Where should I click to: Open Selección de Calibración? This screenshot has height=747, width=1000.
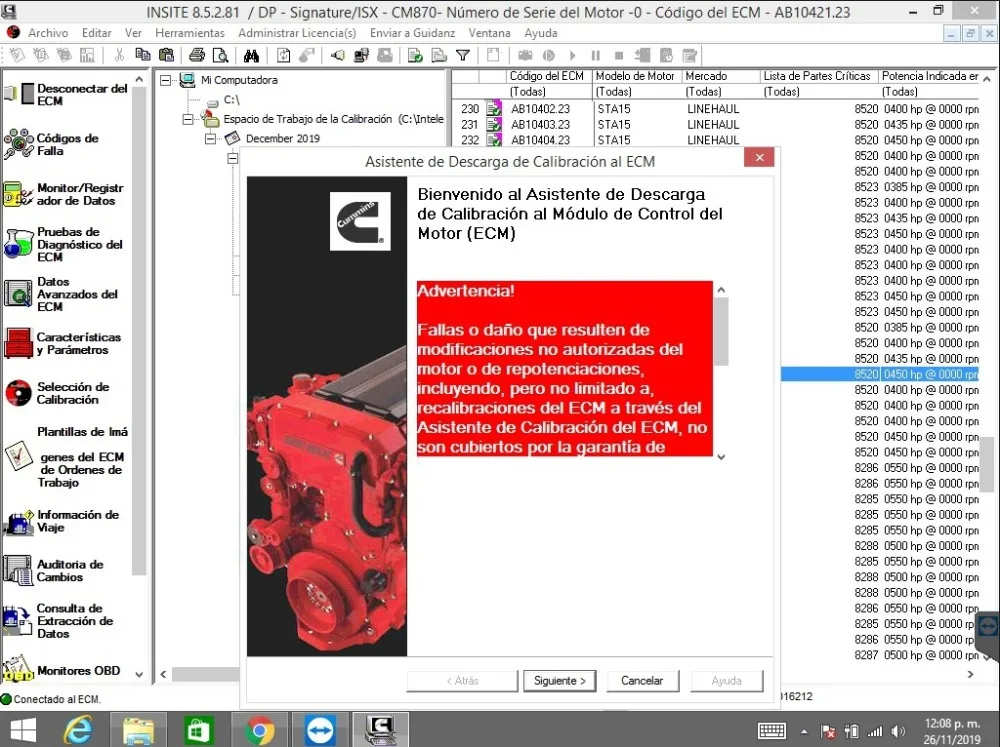[x=56, y=393]
